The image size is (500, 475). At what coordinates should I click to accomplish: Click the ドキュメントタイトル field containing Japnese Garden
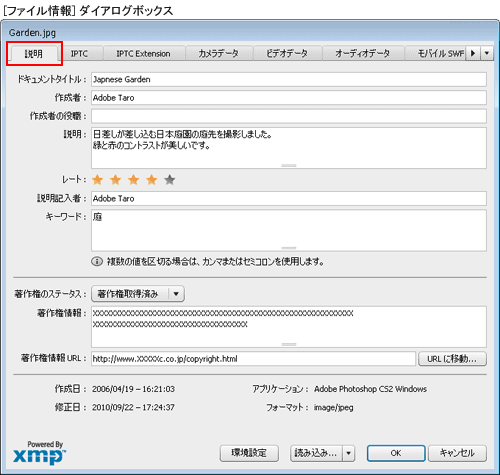[x=289, y=79]
